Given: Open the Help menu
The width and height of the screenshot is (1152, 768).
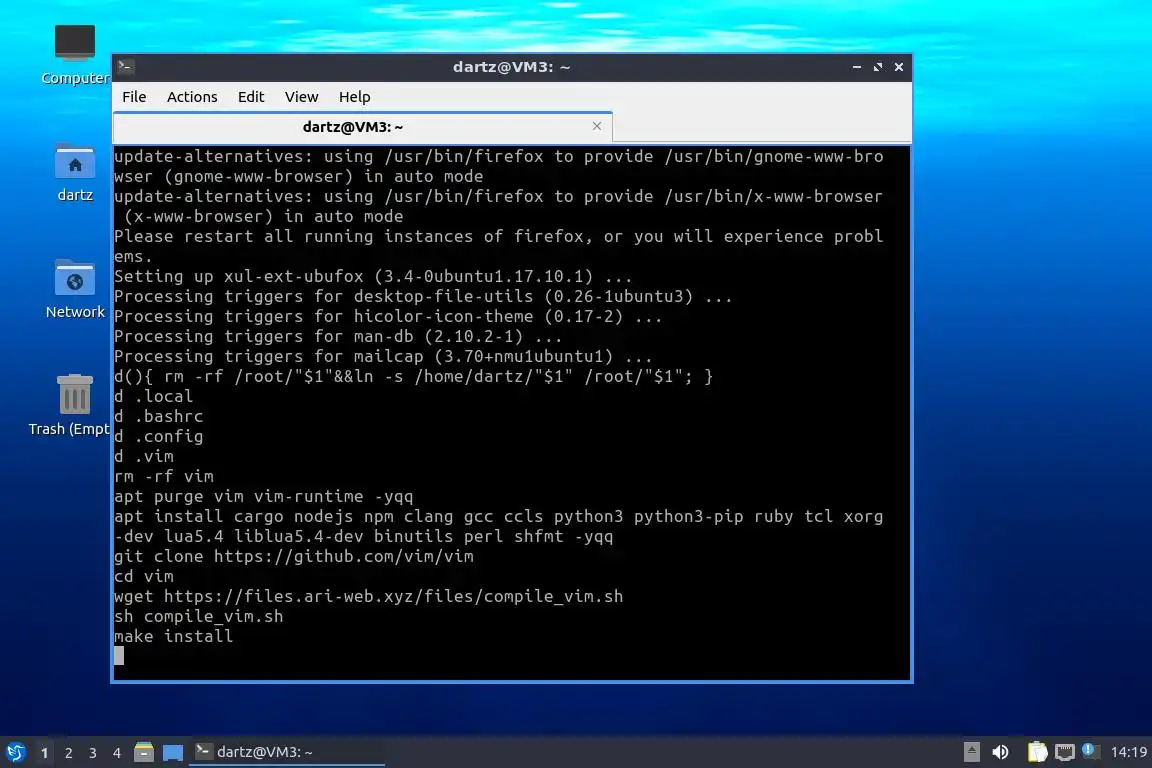Looking at the screenshot, I should [x=354, y=97].
